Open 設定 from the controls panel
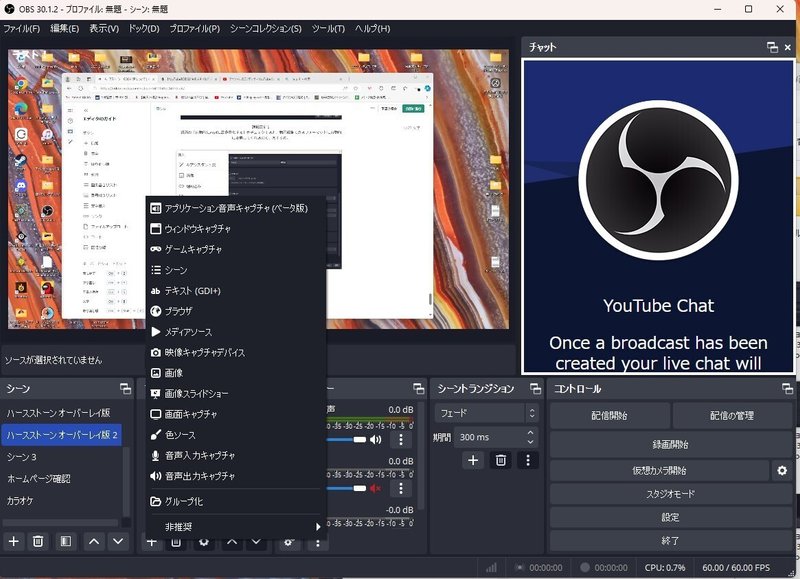Viewport: 800px width, 579px height. coord(671,517)
